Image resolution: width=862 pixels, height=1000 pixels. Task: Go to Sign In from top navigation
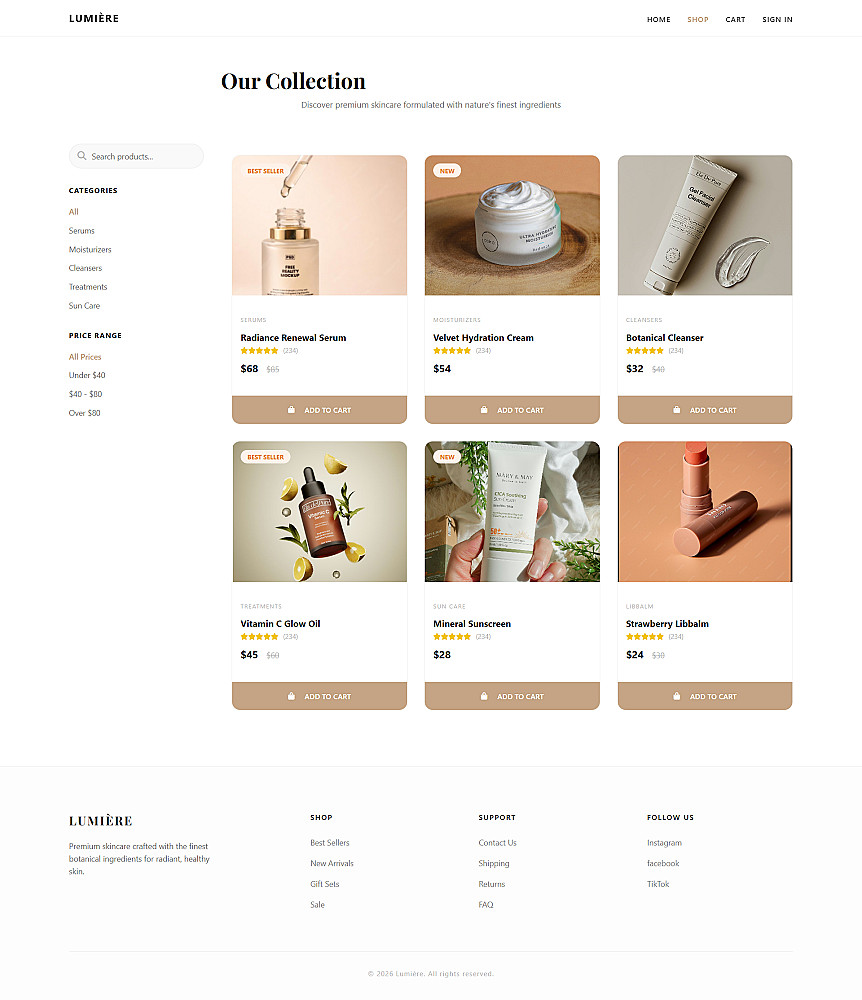(777, 20)
